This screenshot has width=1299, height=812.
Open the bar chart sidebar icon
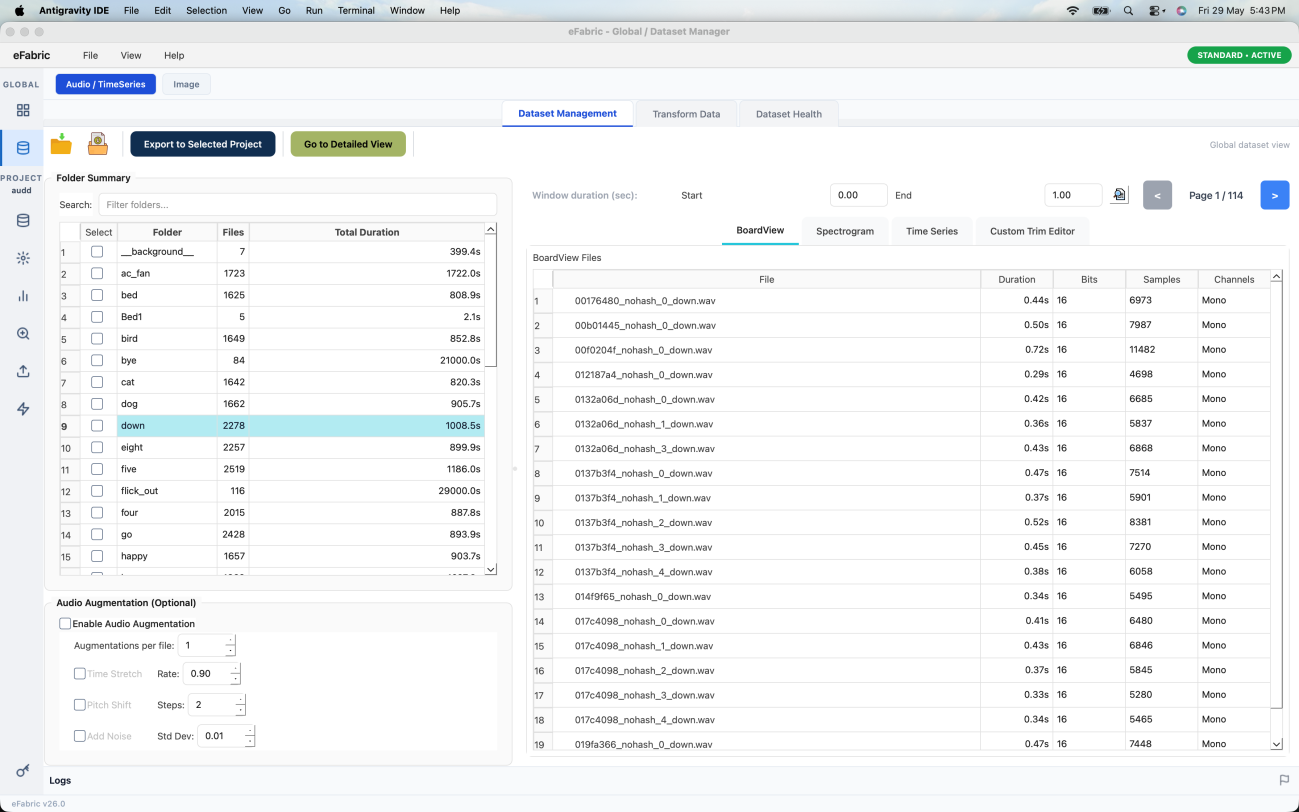[x=23, y=296]
